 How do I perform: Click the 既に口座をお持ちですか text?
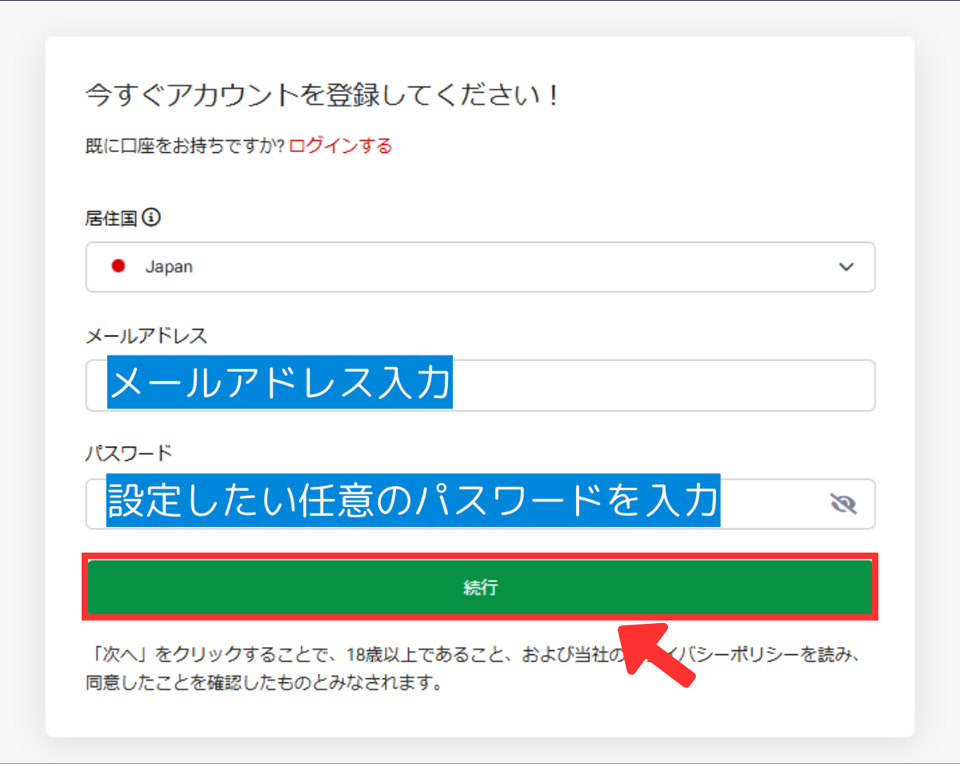coord(185,146)
